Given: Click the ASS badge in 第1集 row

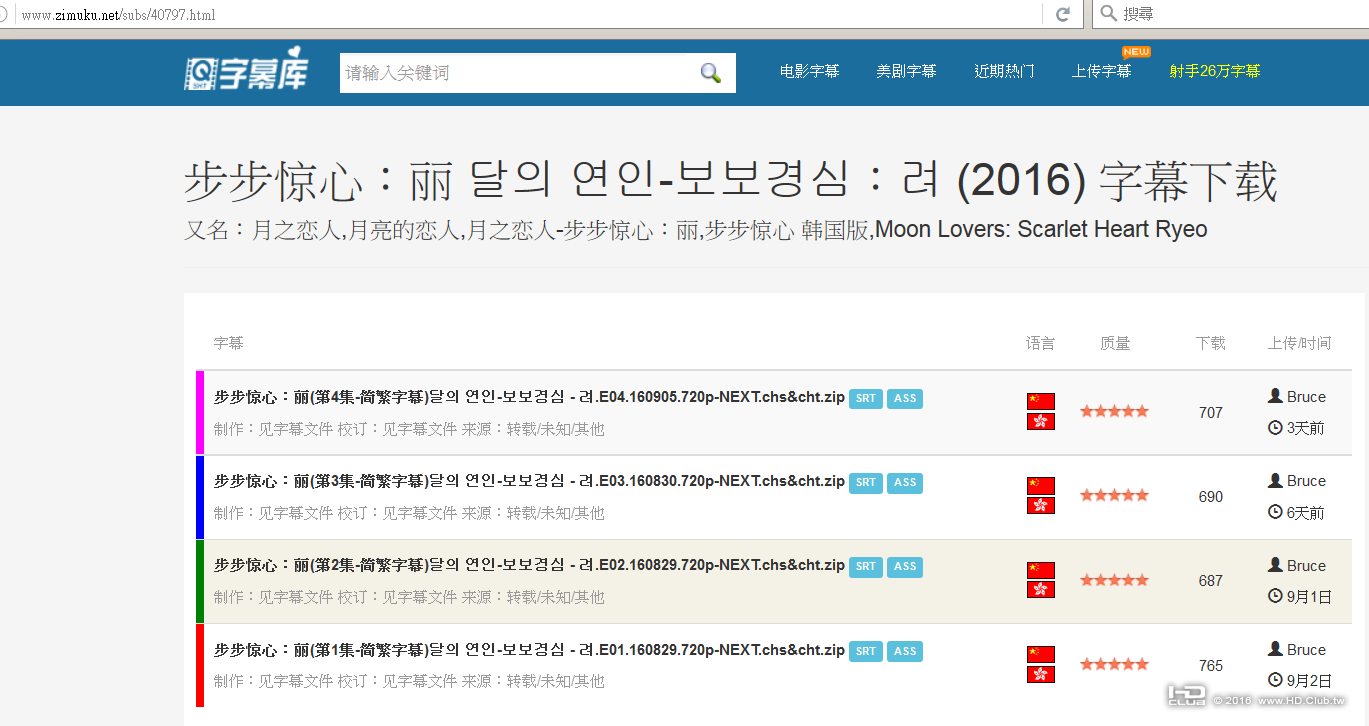Looking at the screenshot, I should [905, 652].
